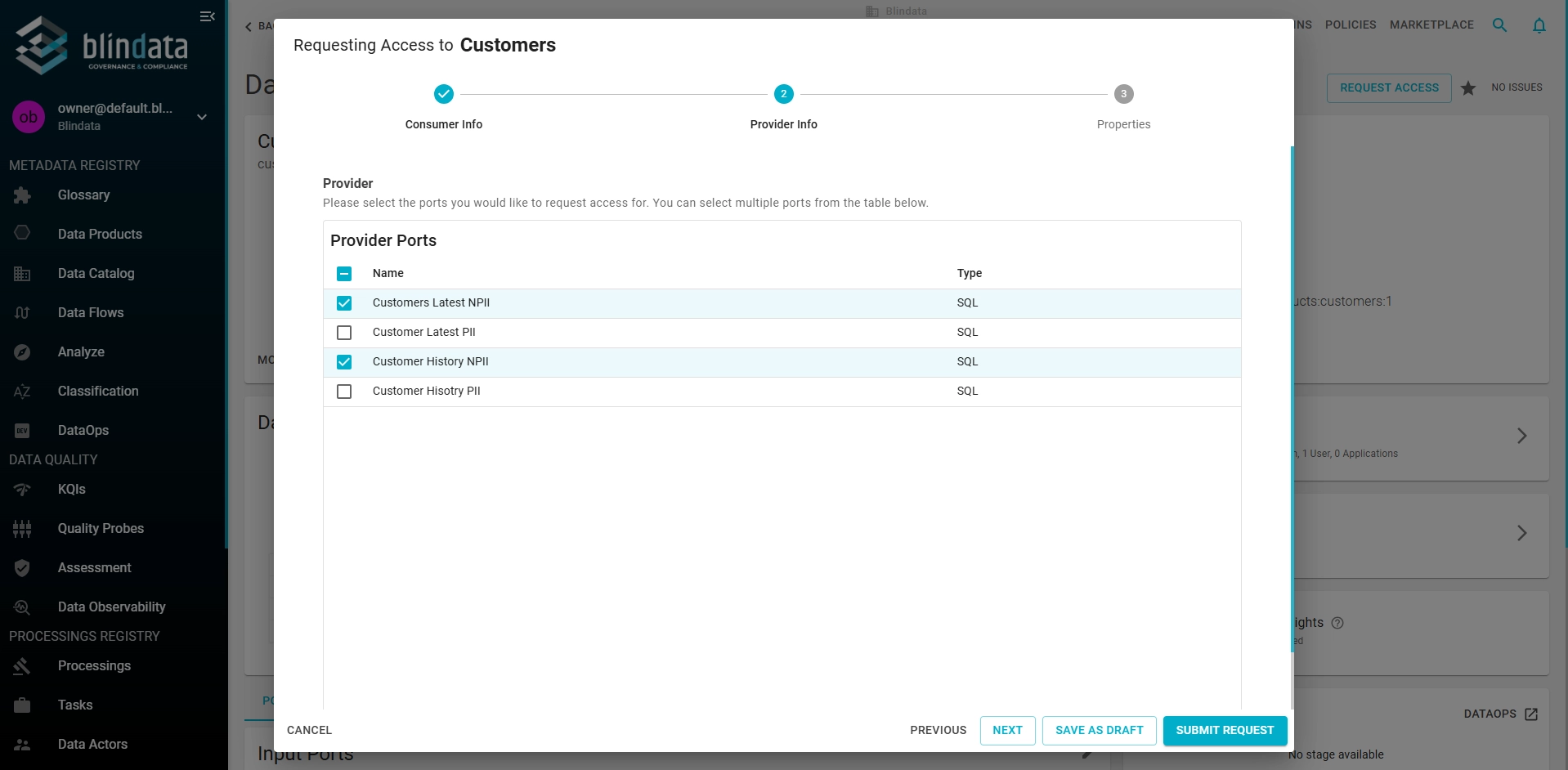The height and width of the screenshot is (770, 1568).
Task: Click SAVE AS DRAFT button
Action: [1099, 730]
